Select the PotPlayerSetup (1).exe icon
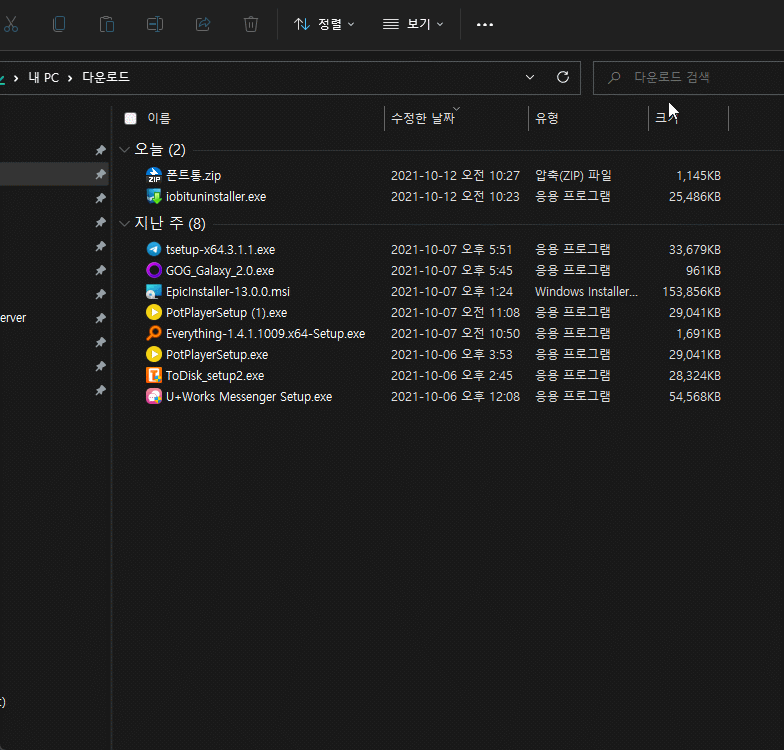 [154, 312]
